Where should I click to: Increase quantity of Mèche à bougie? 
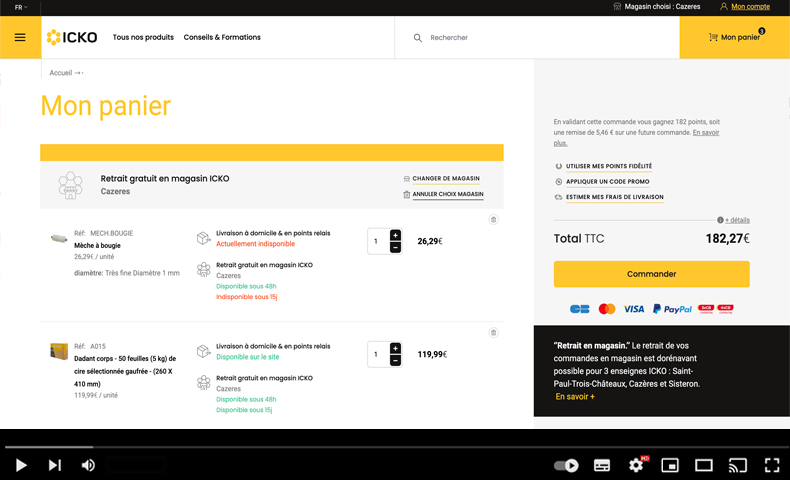pos(396,235)
